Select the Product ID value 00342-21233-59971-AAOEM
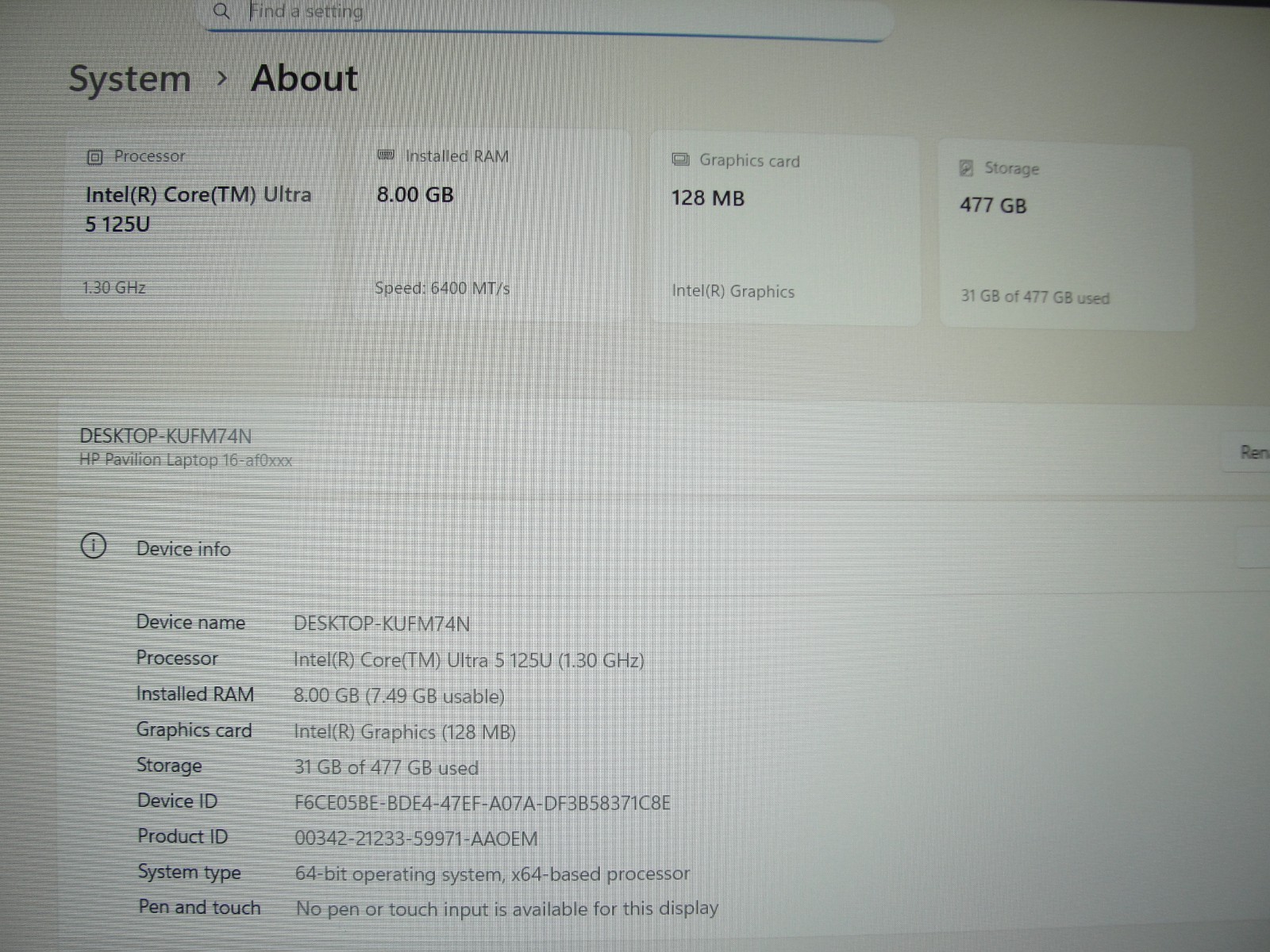The image size is (1270, 952). coord(416,839)
